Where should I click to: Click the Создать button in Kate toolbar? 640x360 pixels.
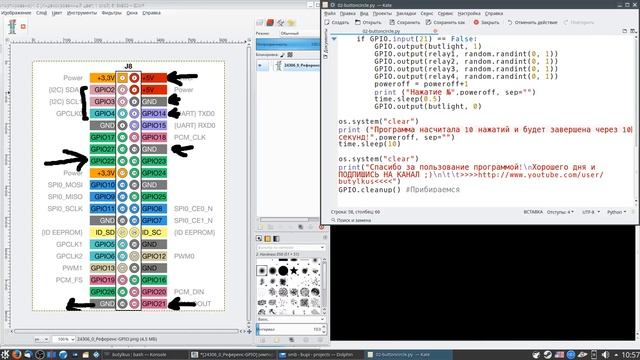[x=336, y=22]
